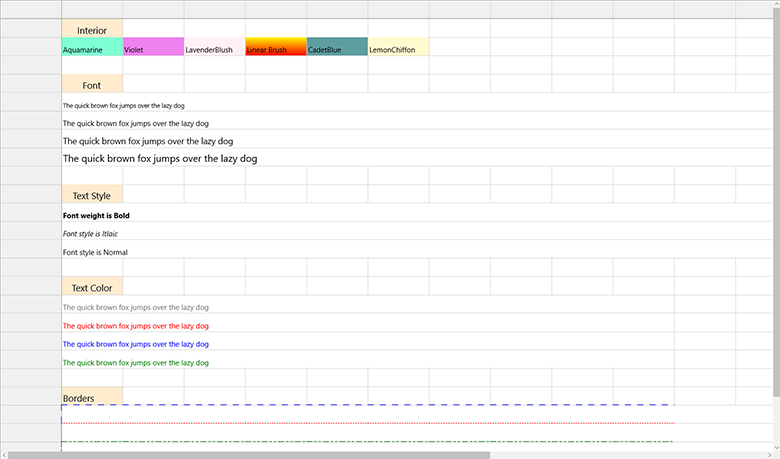This screenshot has height=459, width=780.
Task: Select the red quick brown fox text
Action: tap(136, 326)
